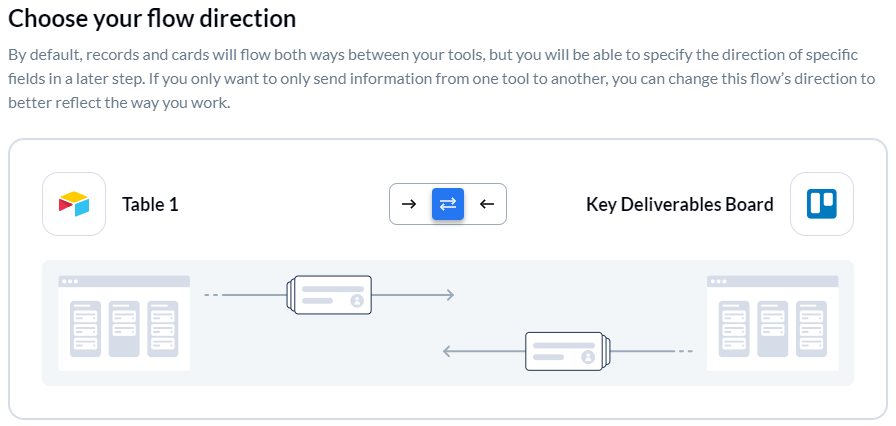Select one-way flow from Table 1 to Trello
Screen dimensions: 896x426
(409, 204)
